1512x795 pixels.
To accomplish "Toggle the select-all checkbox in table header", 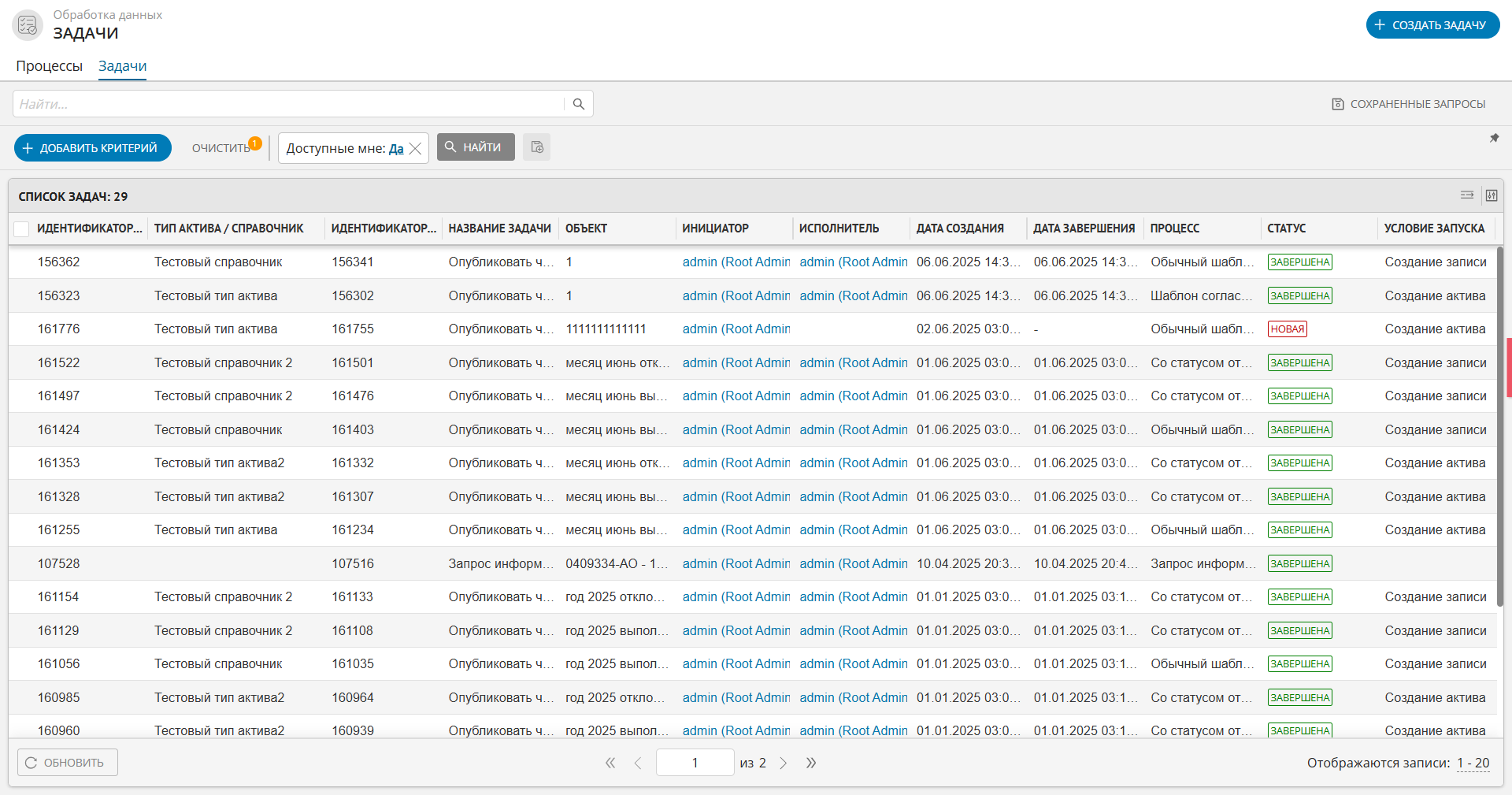I will coord(22,229).
